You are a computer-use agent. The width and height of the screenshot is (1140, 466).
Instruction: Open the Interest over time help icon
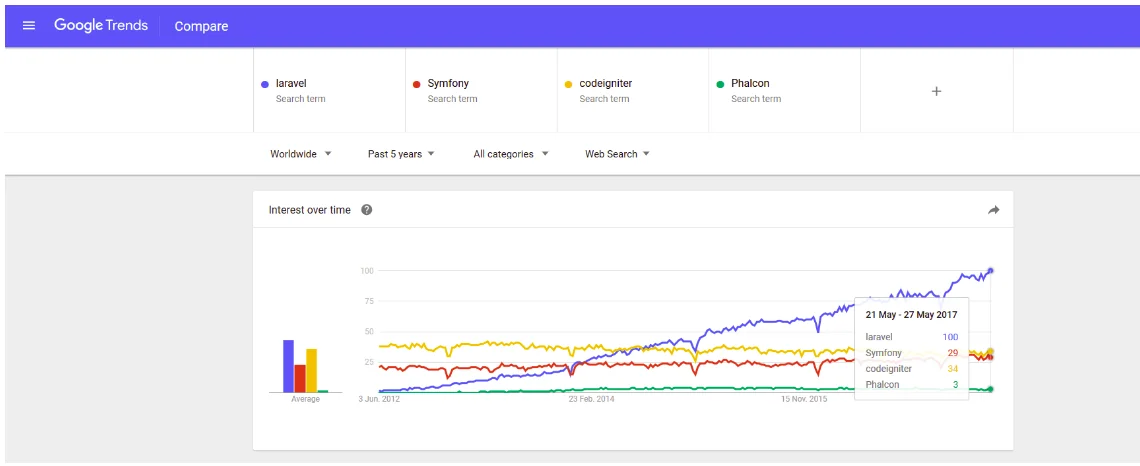coord(367,210)
